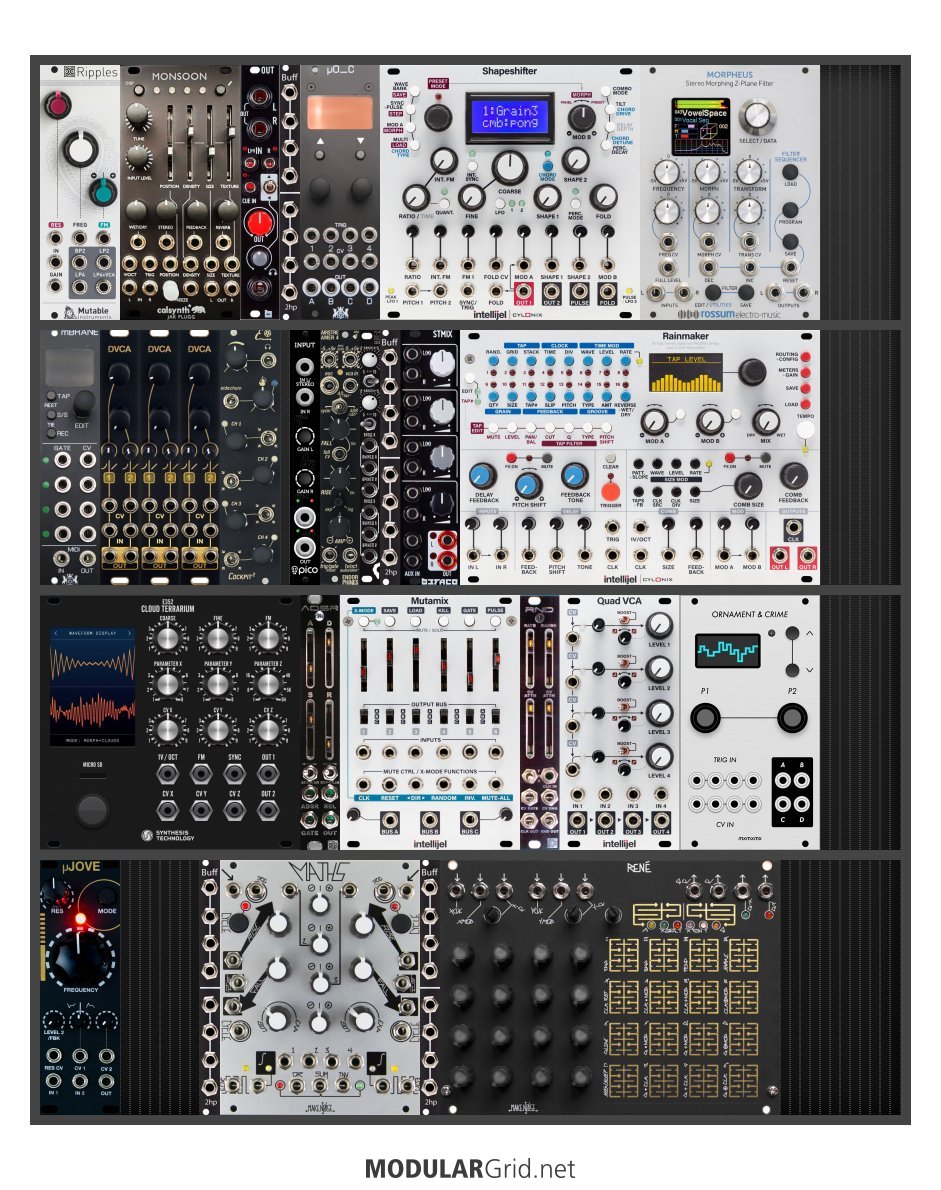Click the down chevron button on Ornament & Crime
This screenshot has width=941, height=1190.
coord(792,670)
